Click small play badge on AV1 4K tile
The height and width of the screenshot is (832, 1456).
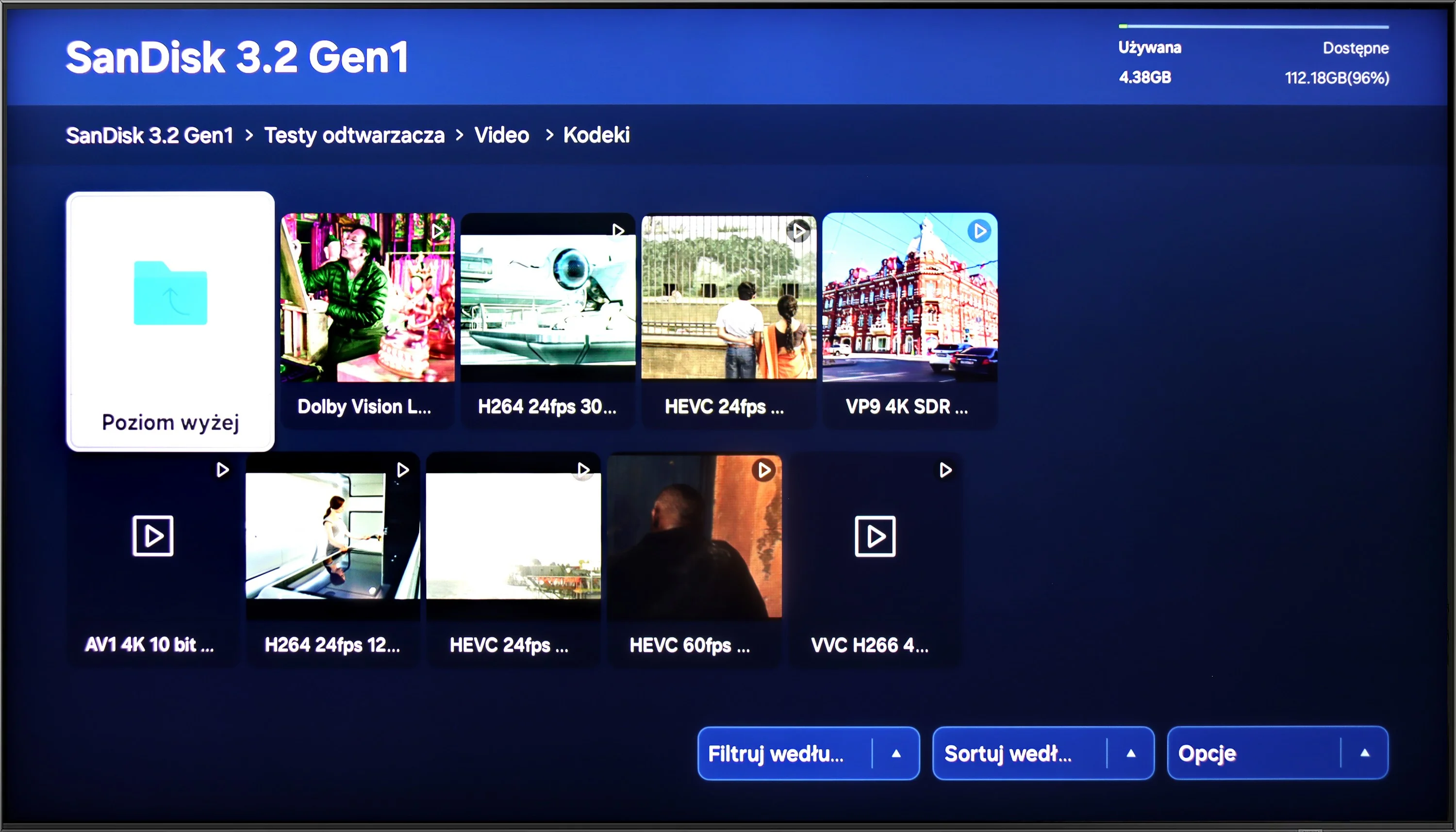click(222, 470)
